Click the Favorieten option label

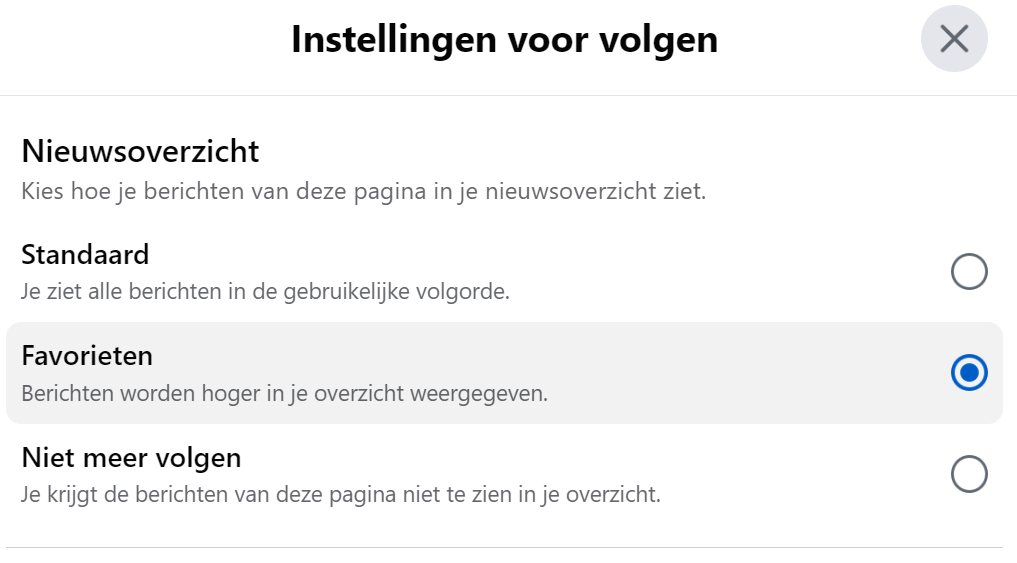point(87,356)
